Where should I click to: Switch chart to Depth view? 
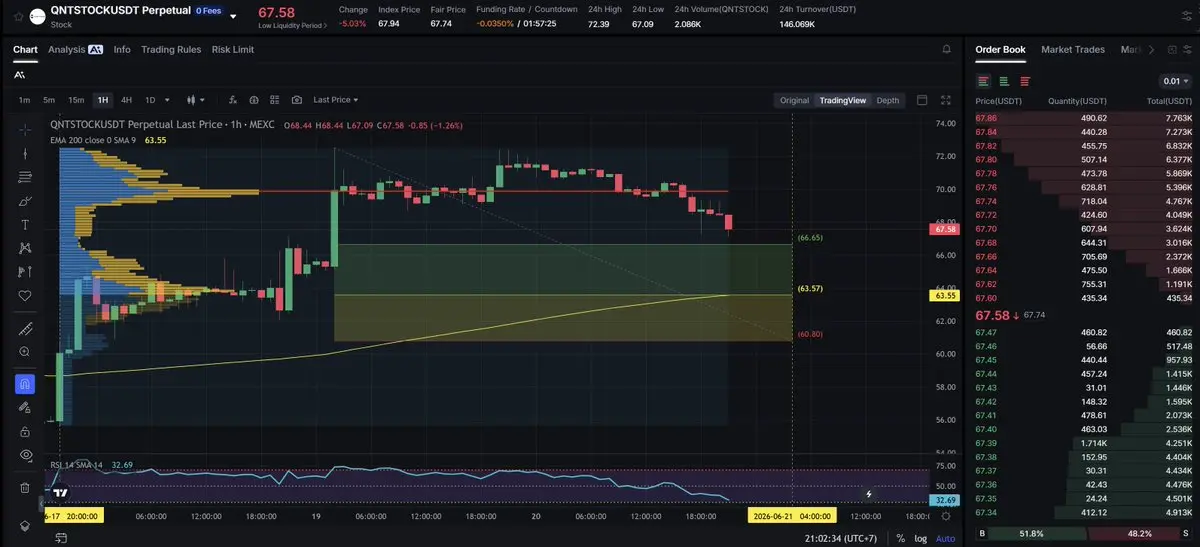coord(887,100)
